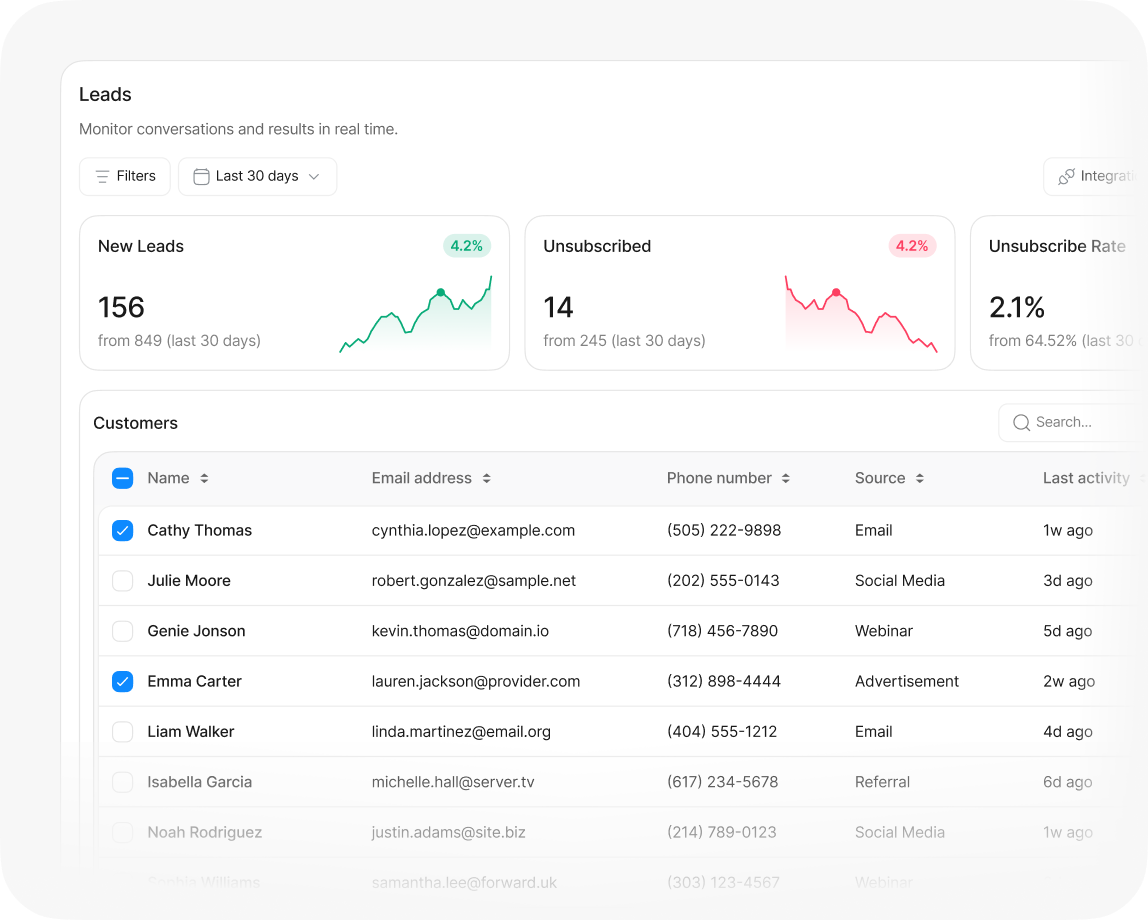Click the Name column header text

tap(168, 478)
